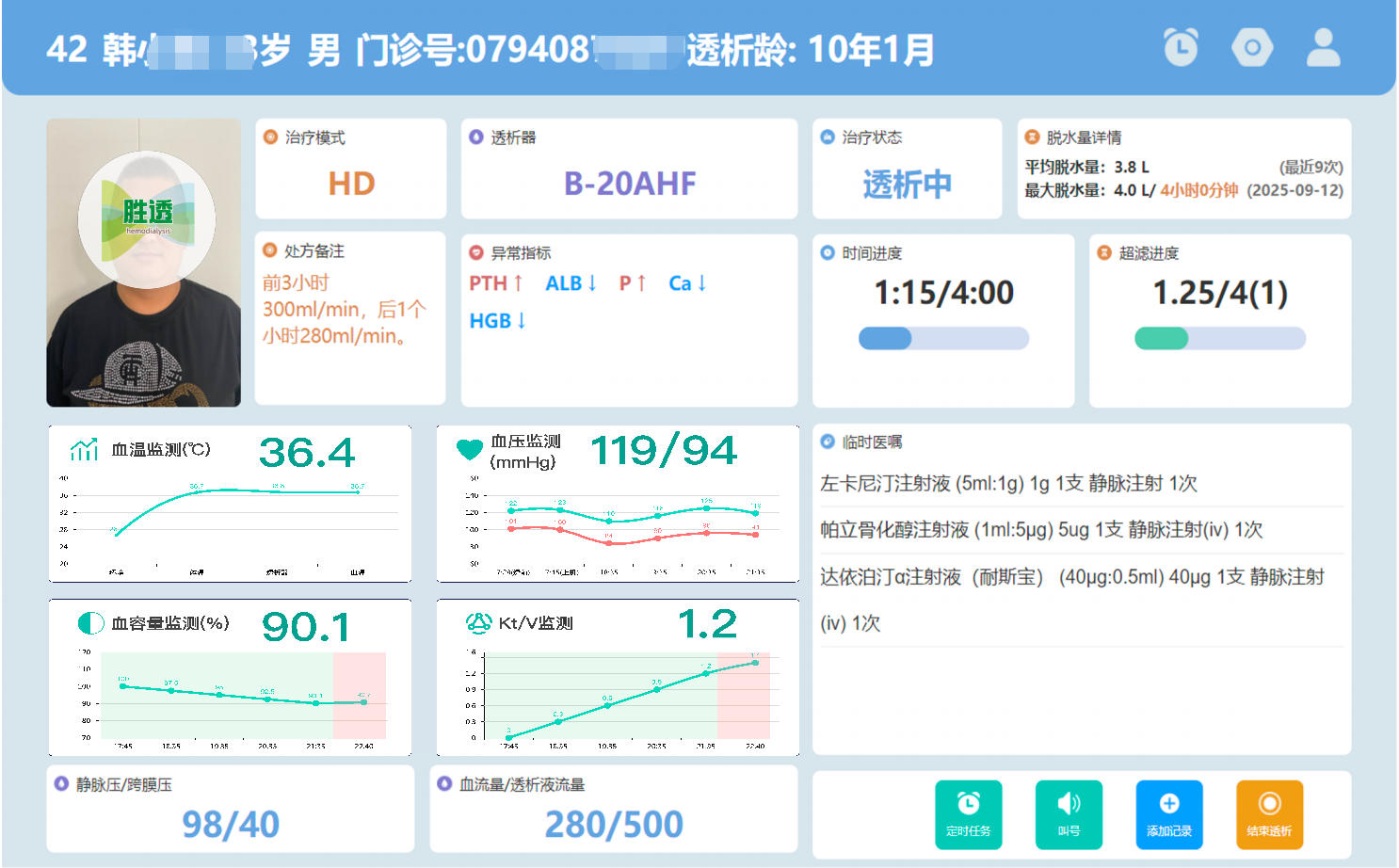
Task: Click the alarm clock icon in the top bar
Action: [x=1182, y=47]
